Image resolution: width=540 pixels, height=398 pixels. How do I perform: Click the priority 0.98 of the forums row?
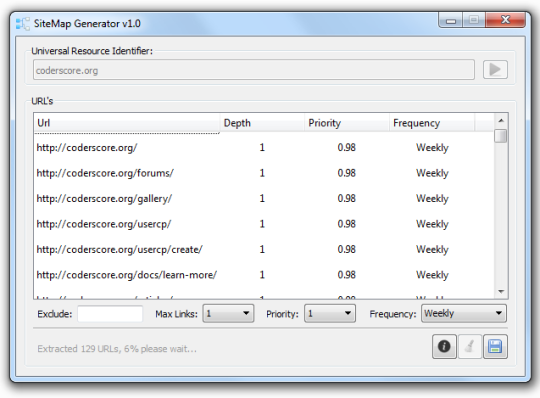[x=346, y=173]
